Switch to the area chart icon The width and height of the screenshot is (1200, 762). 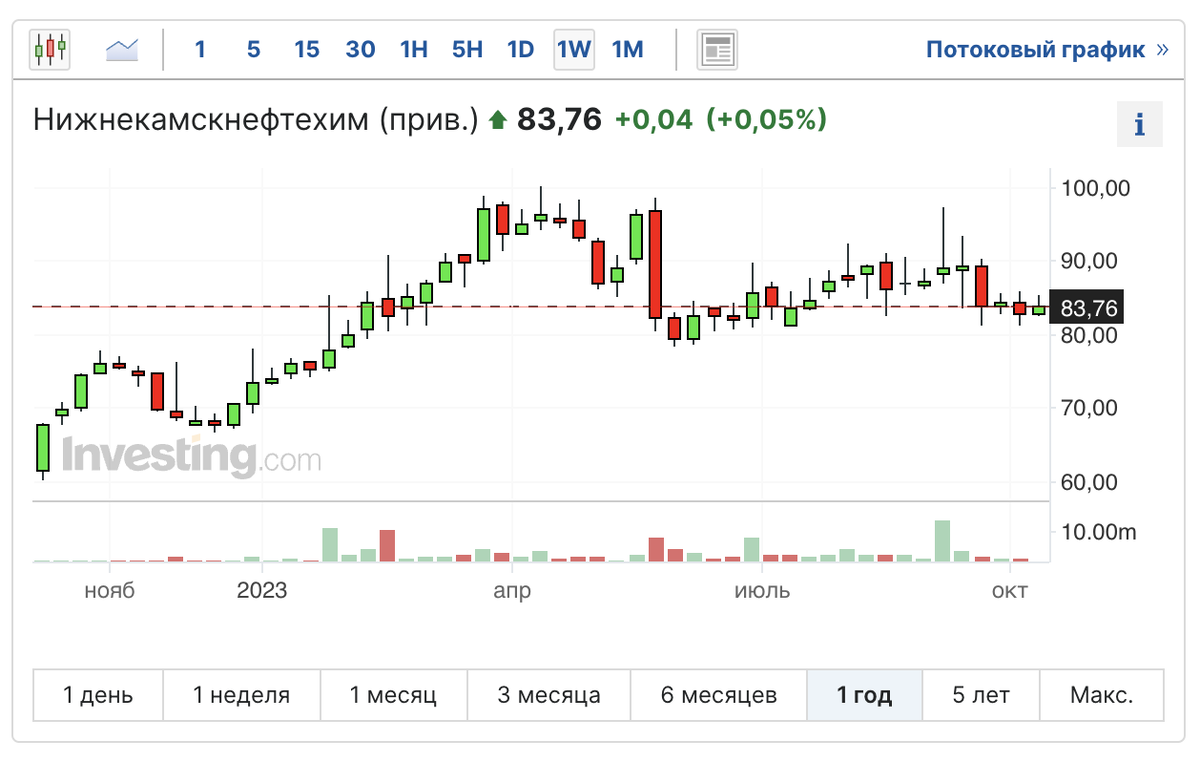[x=122, y=49]
